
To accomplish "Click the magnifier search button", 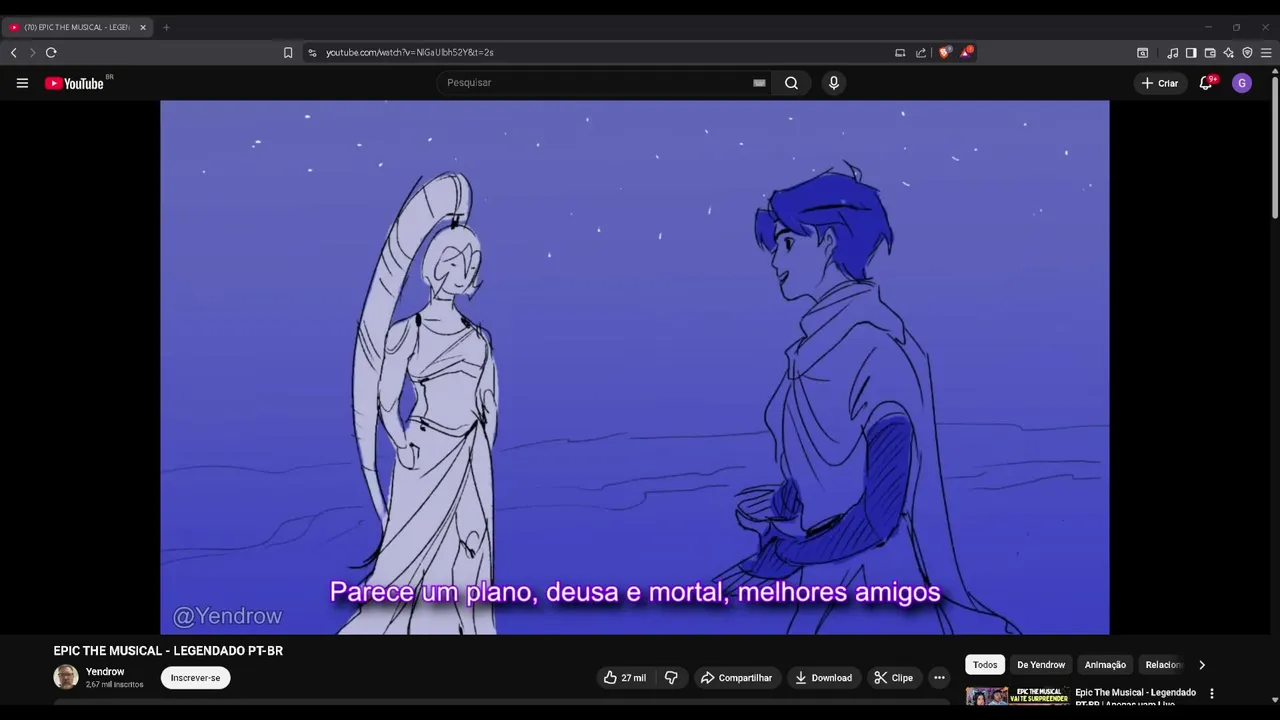I will [x=791, y=83].
